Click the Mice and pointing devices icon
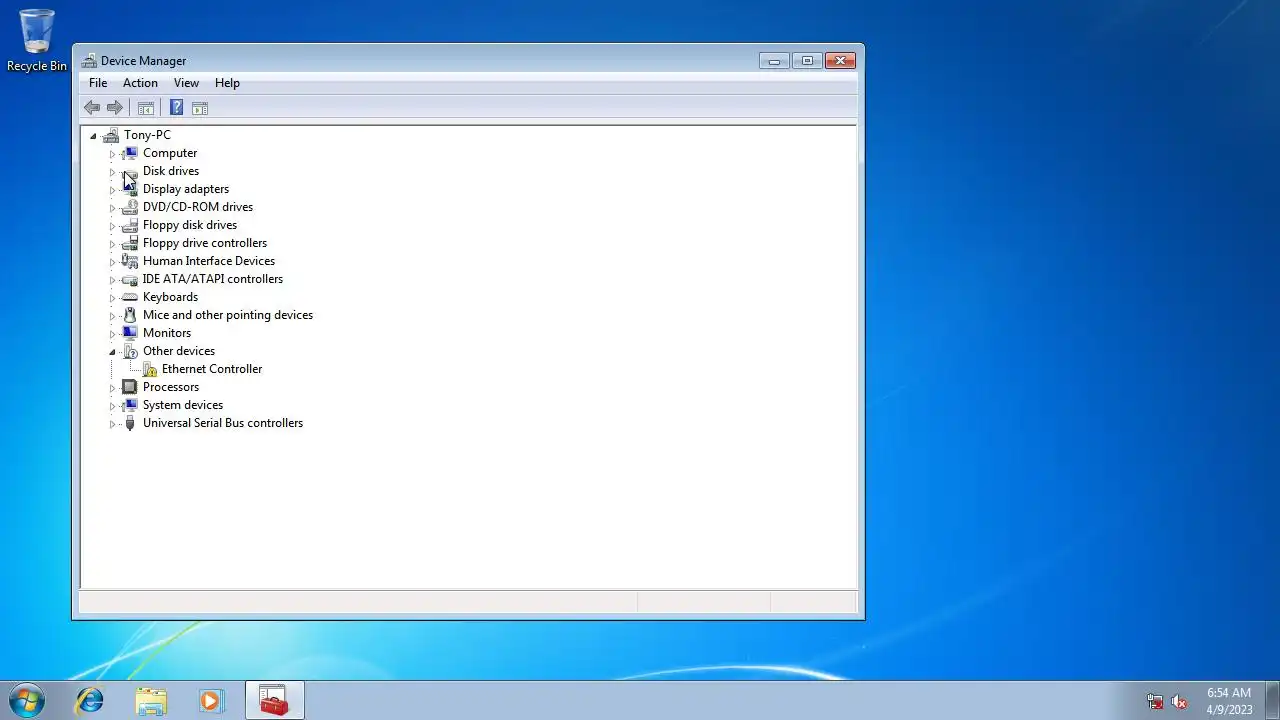The image size is (1280, 720). pos(130,315)
